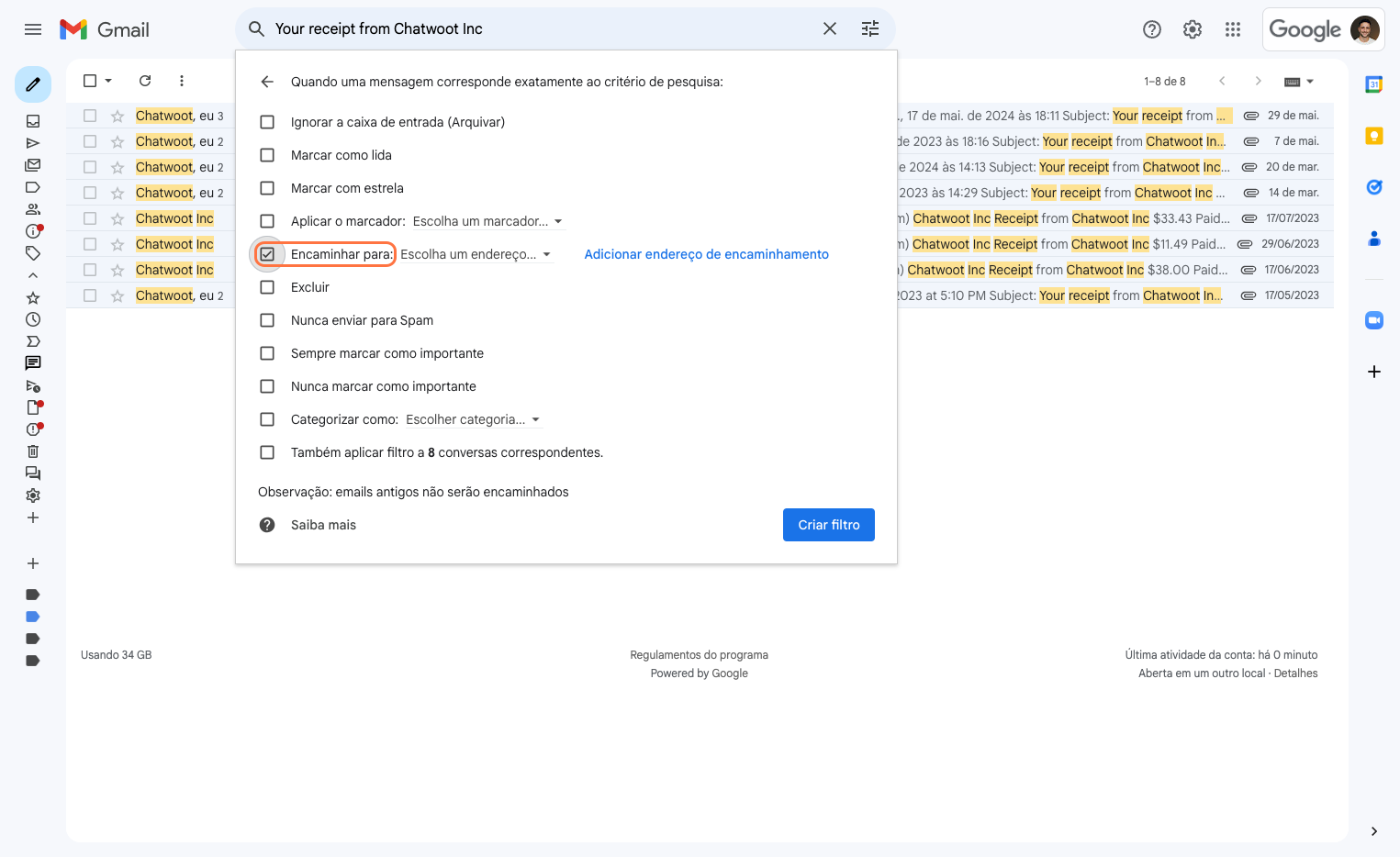Open Escolha um endereço dropdown
The height and width of the screenshot is (857, 1400).
476,254
